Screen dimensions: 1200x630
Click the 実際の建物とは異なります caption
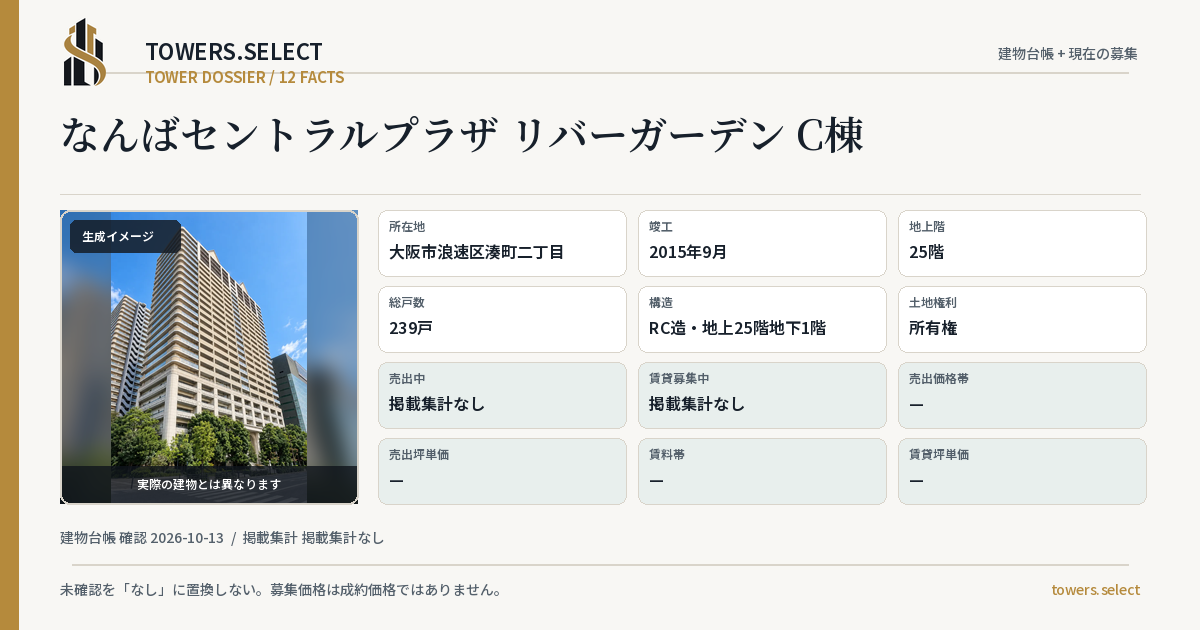209,484
